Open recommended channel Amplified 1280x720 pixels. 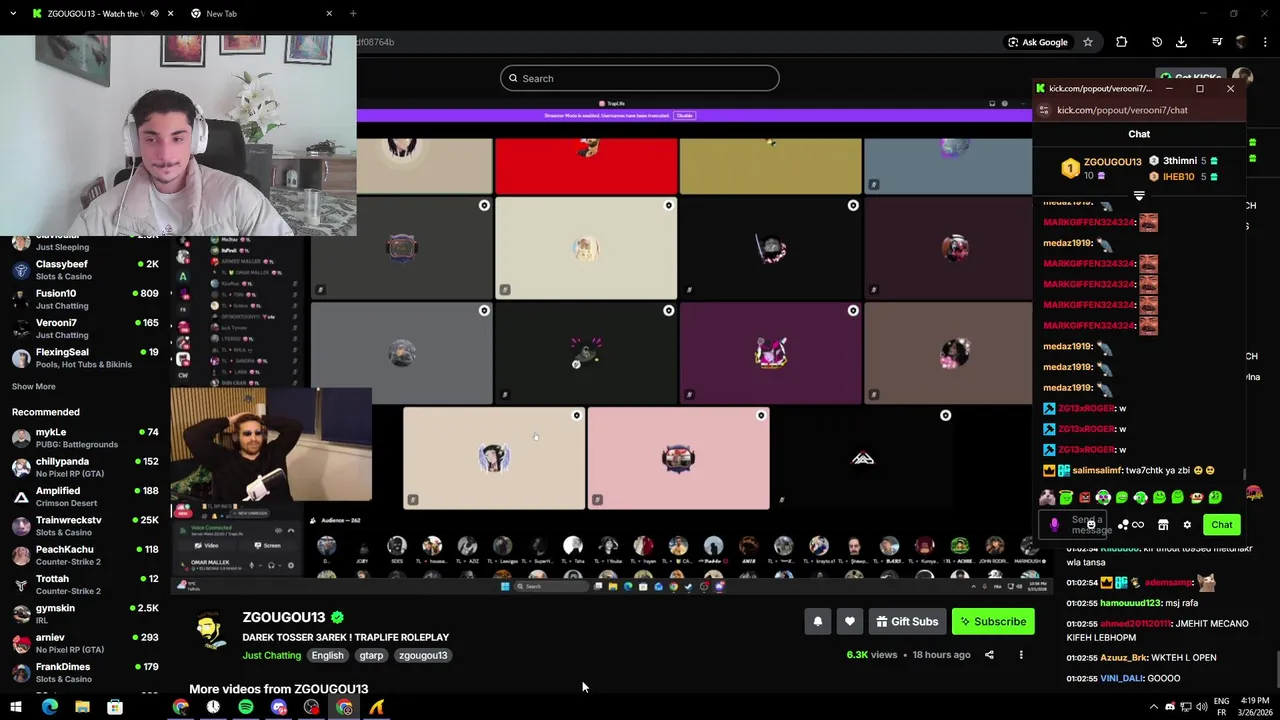click(x=85, y=496)
